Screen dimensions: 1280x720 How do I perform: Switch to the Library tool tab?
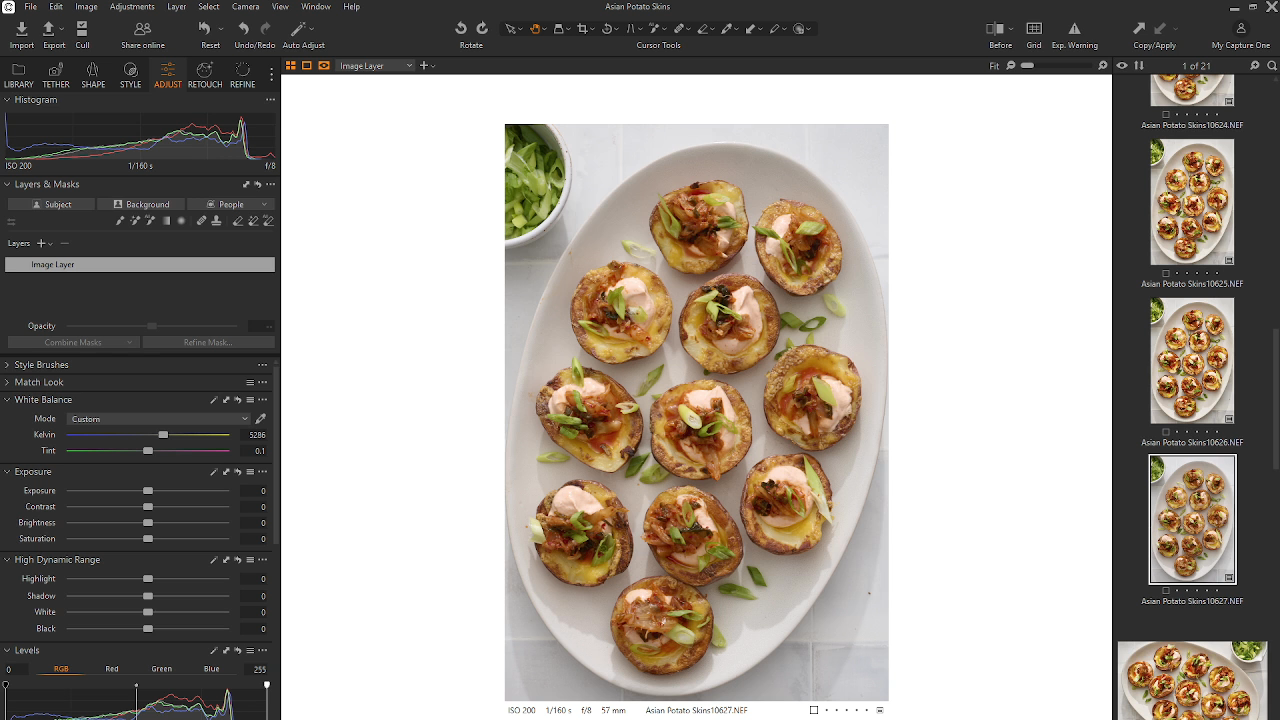pyautogui.click(x=18, y=75)
